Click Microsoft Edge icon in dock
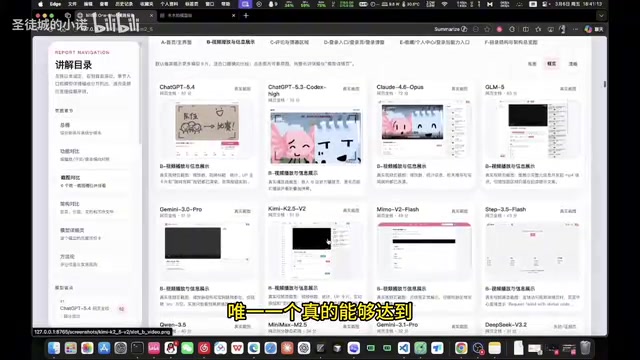Screen dimensions: 640x360 (x=254, y=348)
